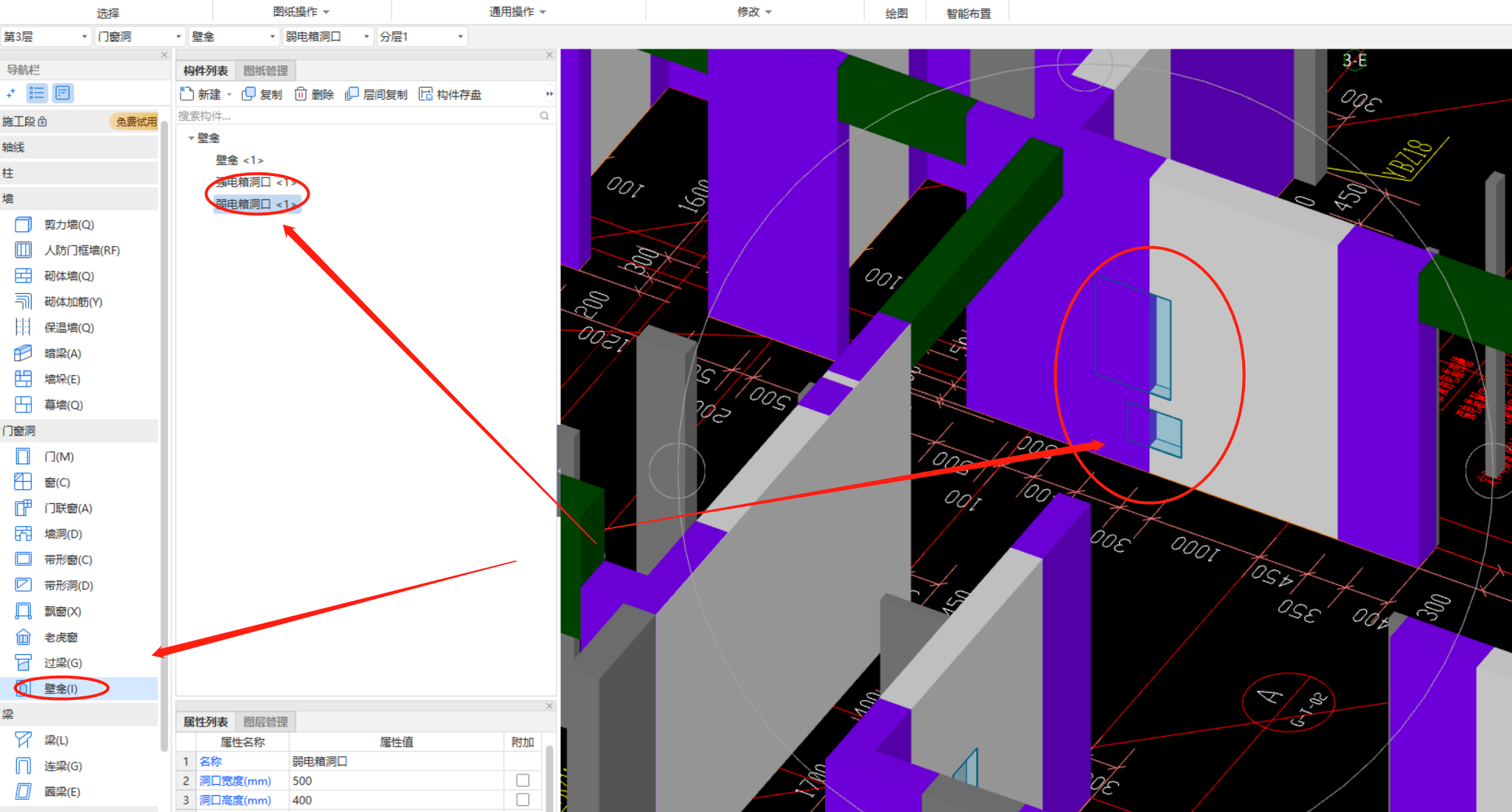
Task: Select the 砌体加筋(Y) icon
Action: (x=24, y=302)
